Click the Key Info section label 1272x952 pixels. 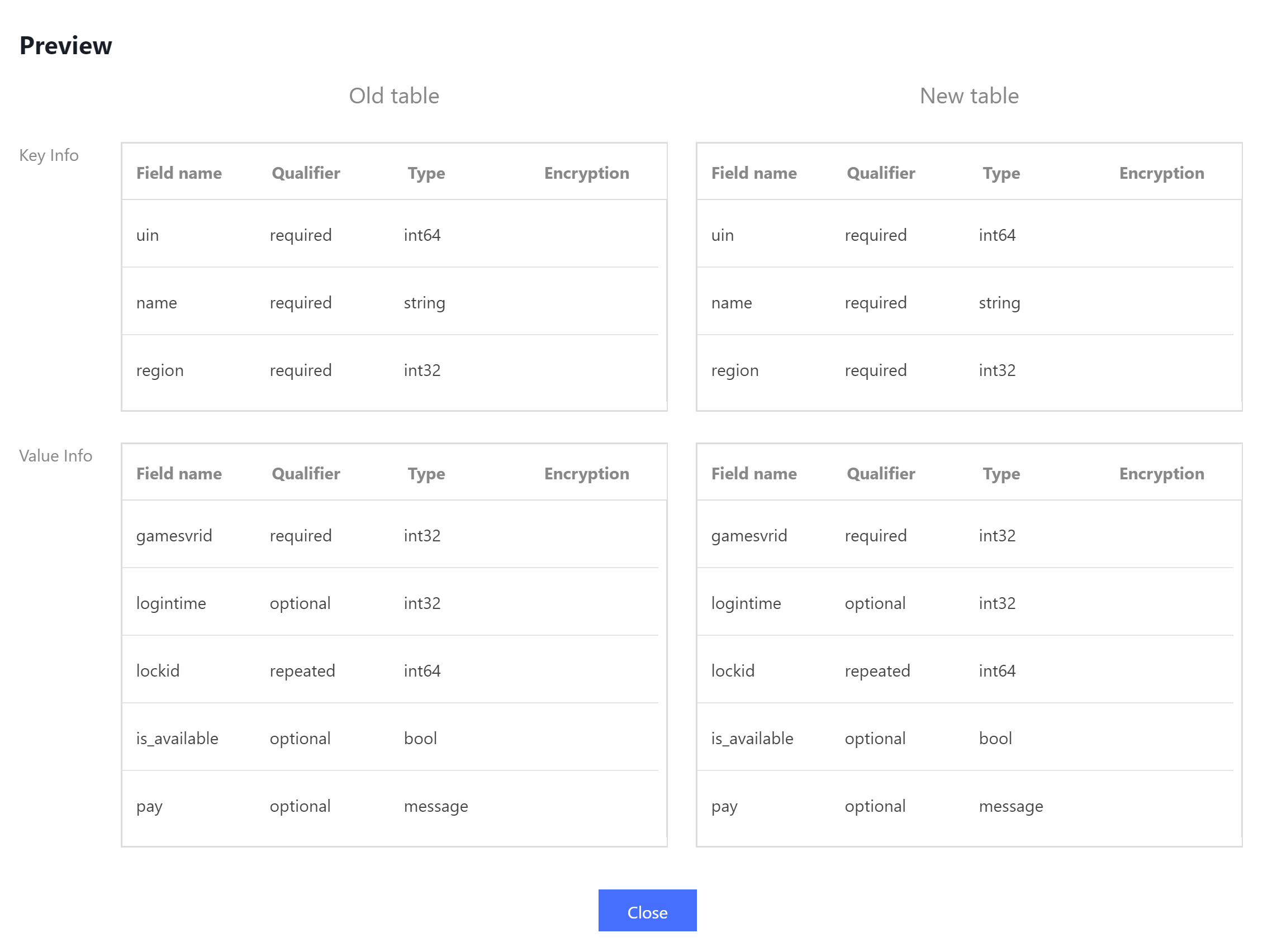click(x=49, y=155)
